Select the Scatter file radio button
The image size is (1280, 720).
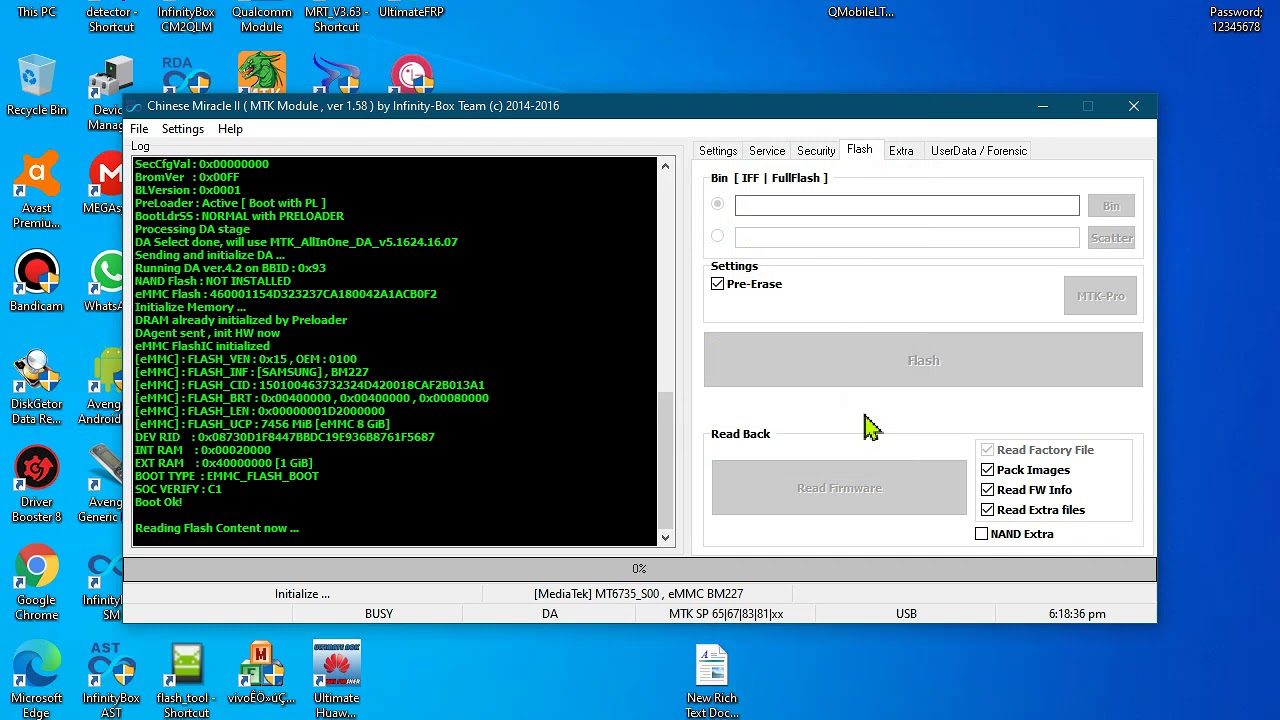pos(717,236)
